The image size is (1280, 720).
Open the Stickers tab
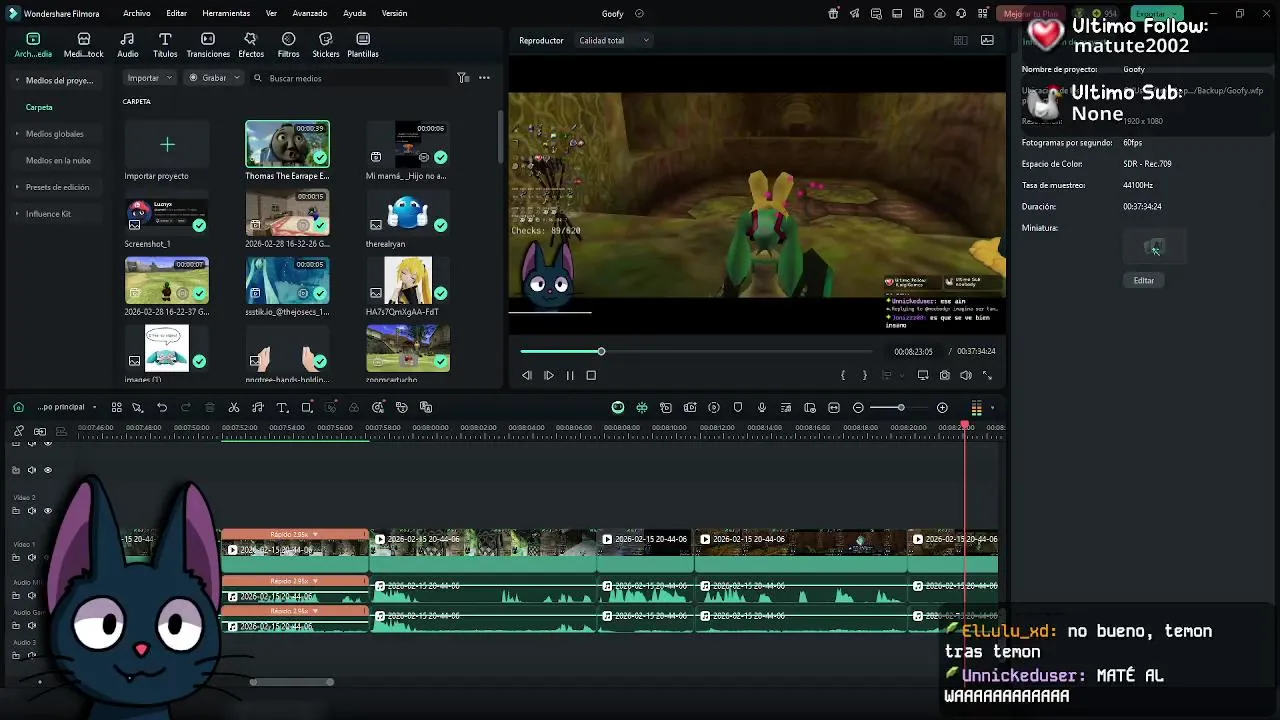[x=325, y=45]
